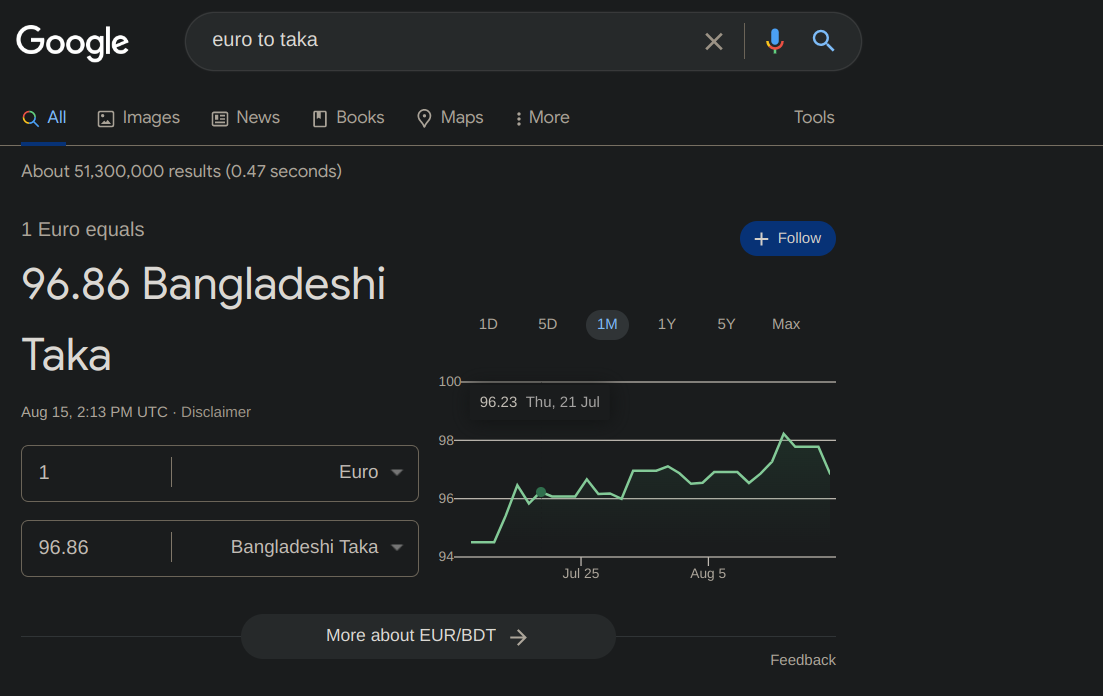Open More about EUR/BDT
Screen dimensions: 1103x696
[428, 636]
